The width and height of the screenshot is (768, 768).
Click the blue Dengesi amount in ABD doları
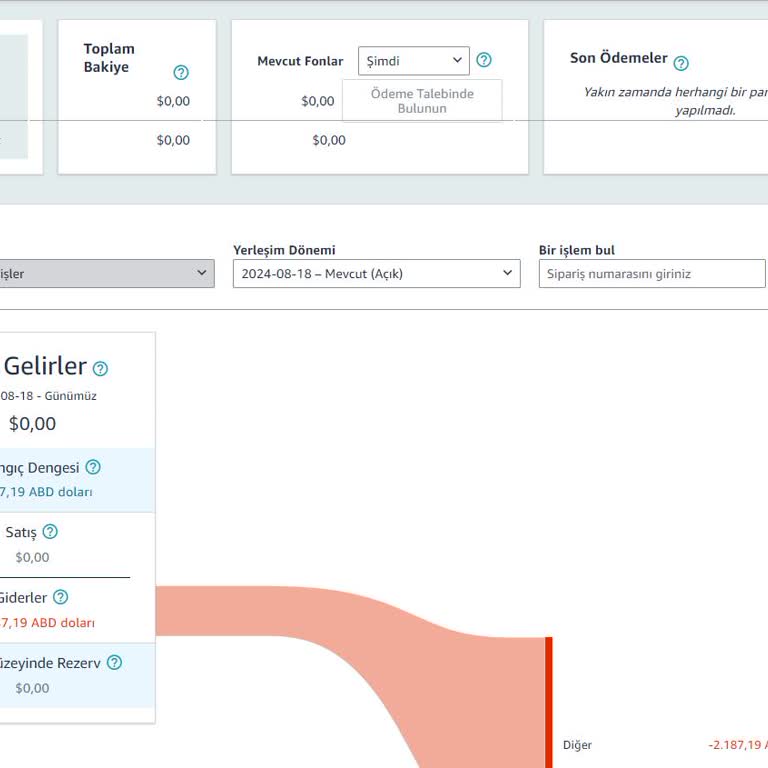tap(47, 492)
